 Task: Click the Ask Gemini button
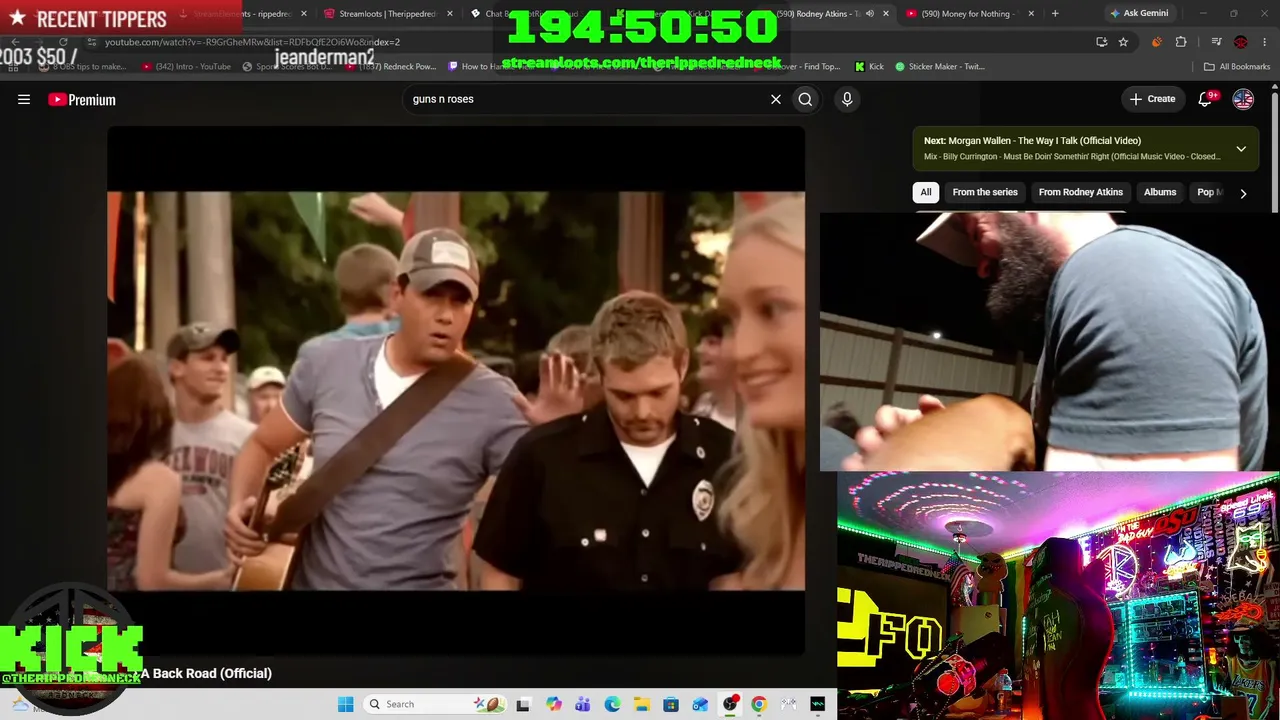tap(1139, 14)
